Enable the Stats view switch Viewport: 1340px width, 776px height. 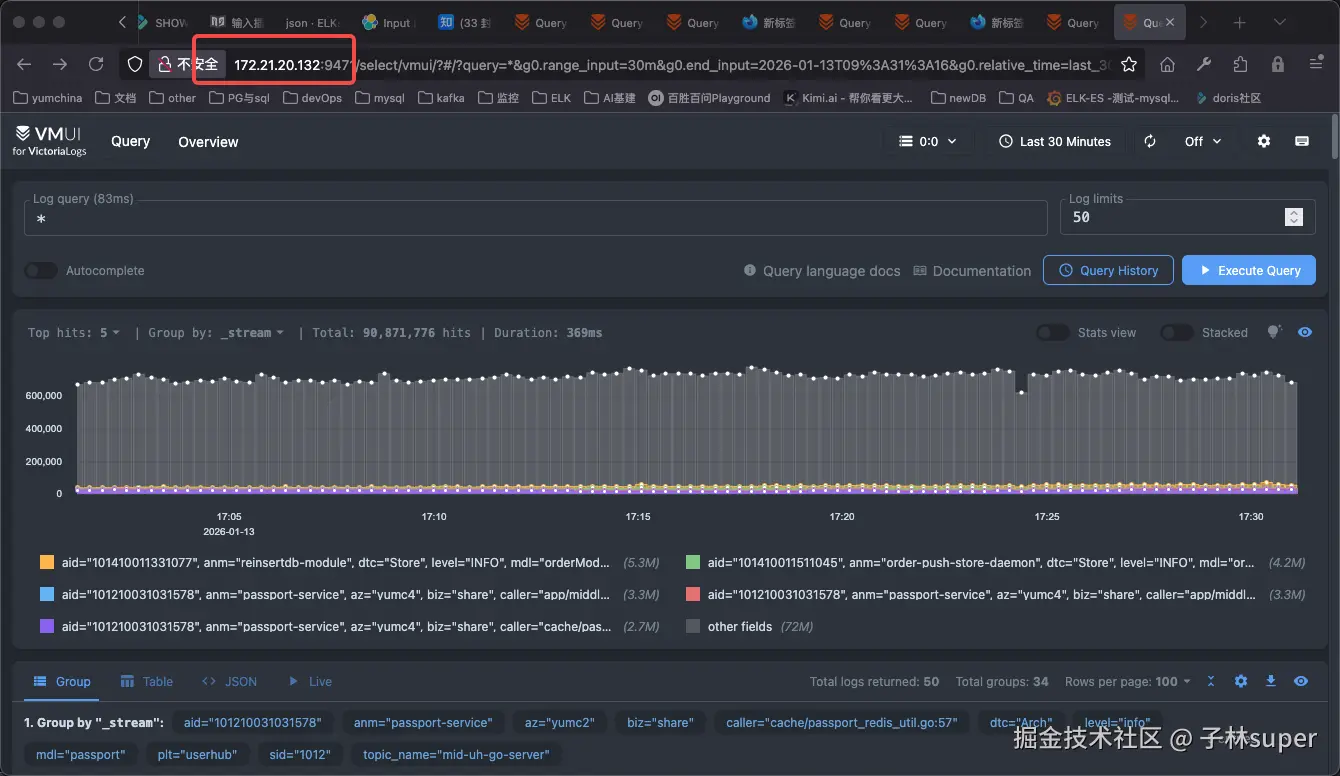[1053, 332]
